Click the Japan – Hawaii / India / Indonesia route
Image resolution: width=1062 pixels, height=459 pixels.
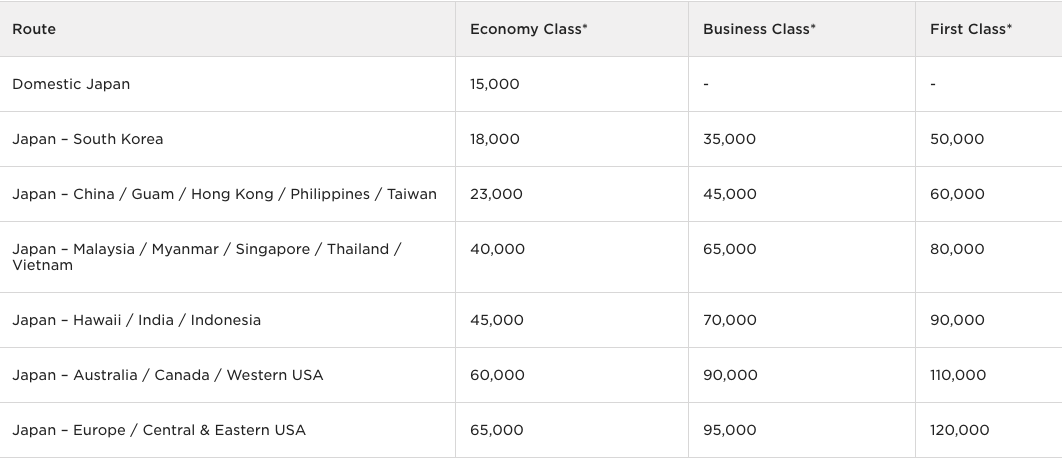coord(136,320)
